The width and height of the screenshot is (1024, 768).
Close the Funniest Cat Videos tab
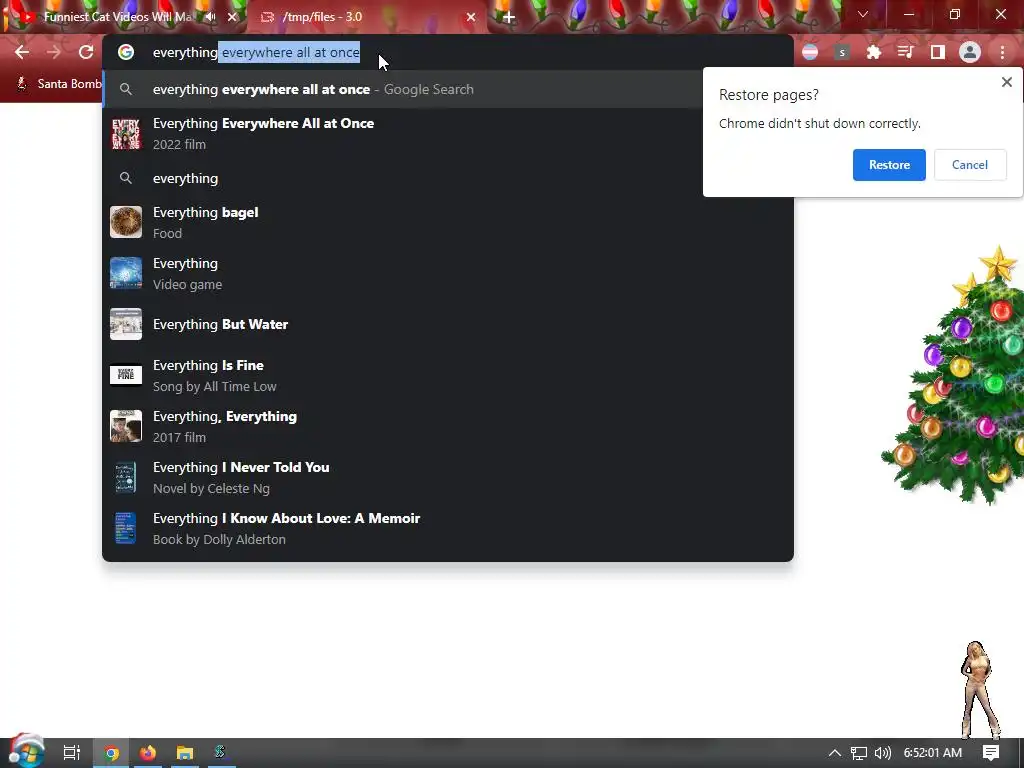click(232, 17)
